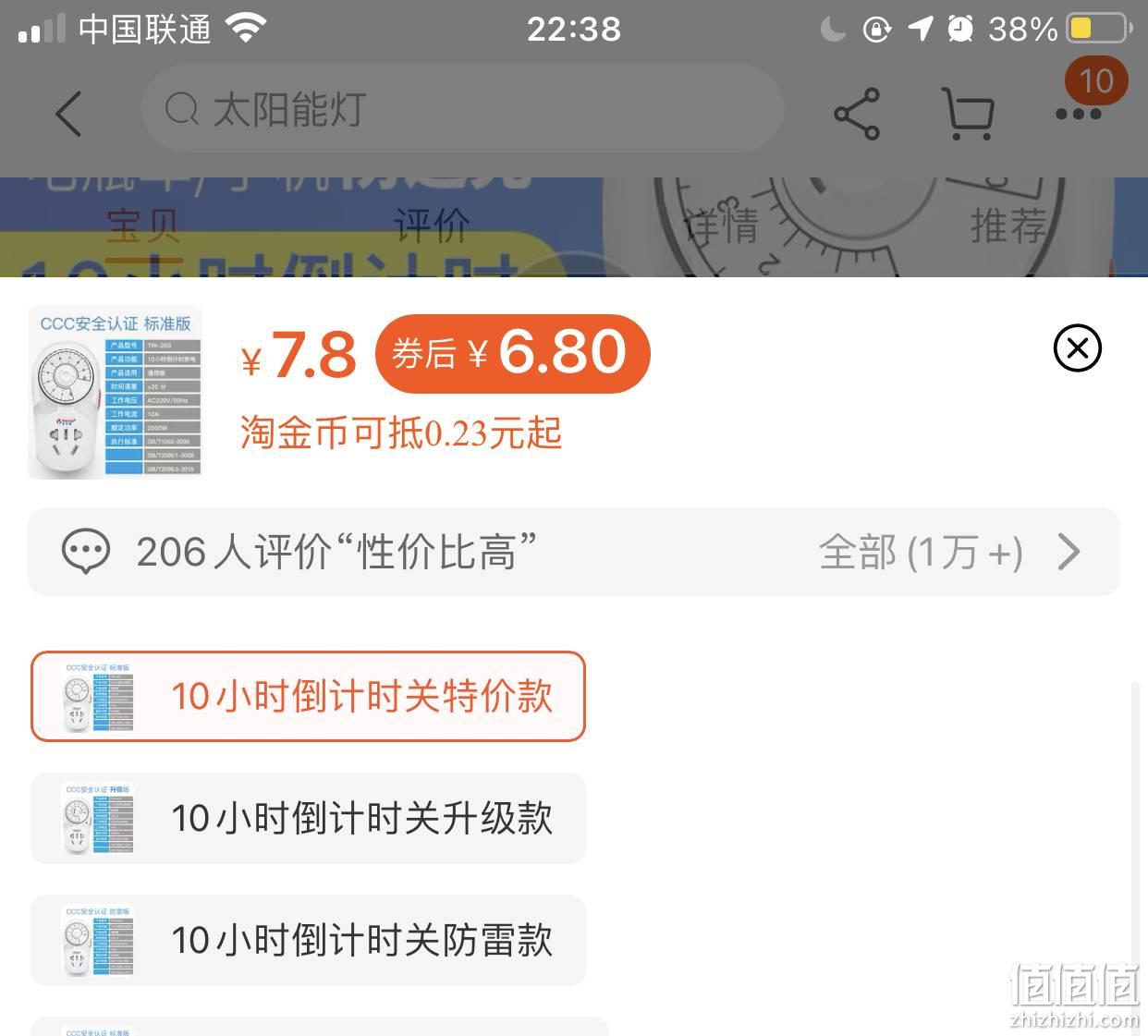Open 全部 (1万+) reviews list
1148x1036 pixels.
point(921,553)
